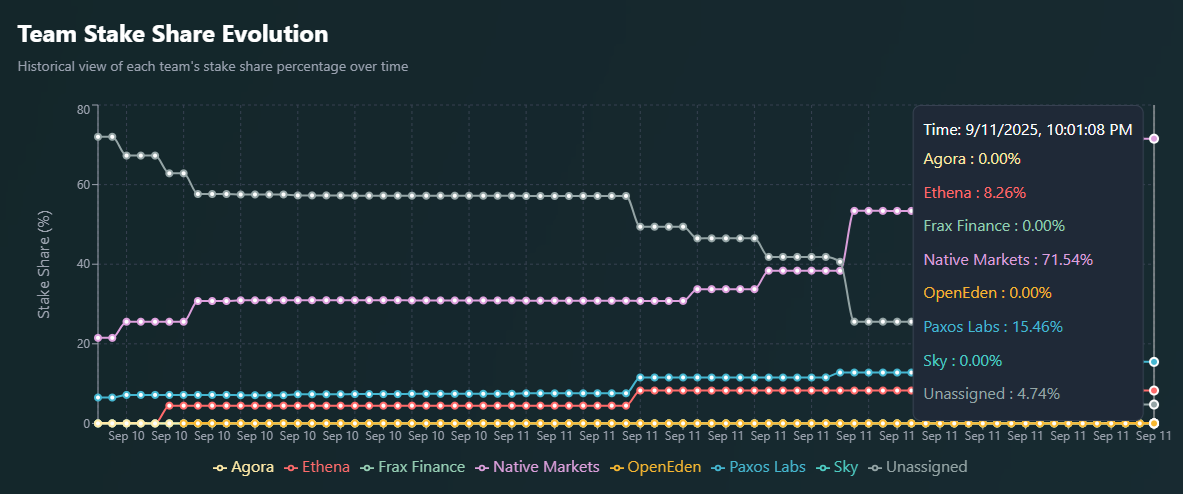Click the Unassigned legend marker icon

(875, 468)
